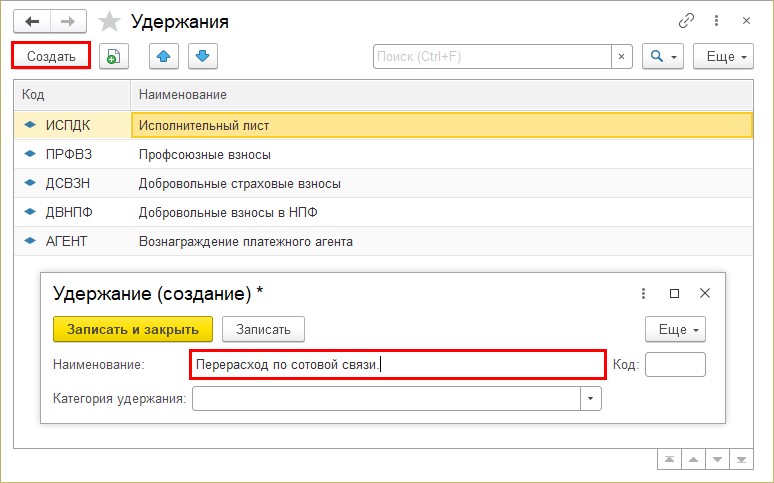The width and height of the screenshot is (774, 483).
Task: Open main window three-dot menu
Action: 716,21
